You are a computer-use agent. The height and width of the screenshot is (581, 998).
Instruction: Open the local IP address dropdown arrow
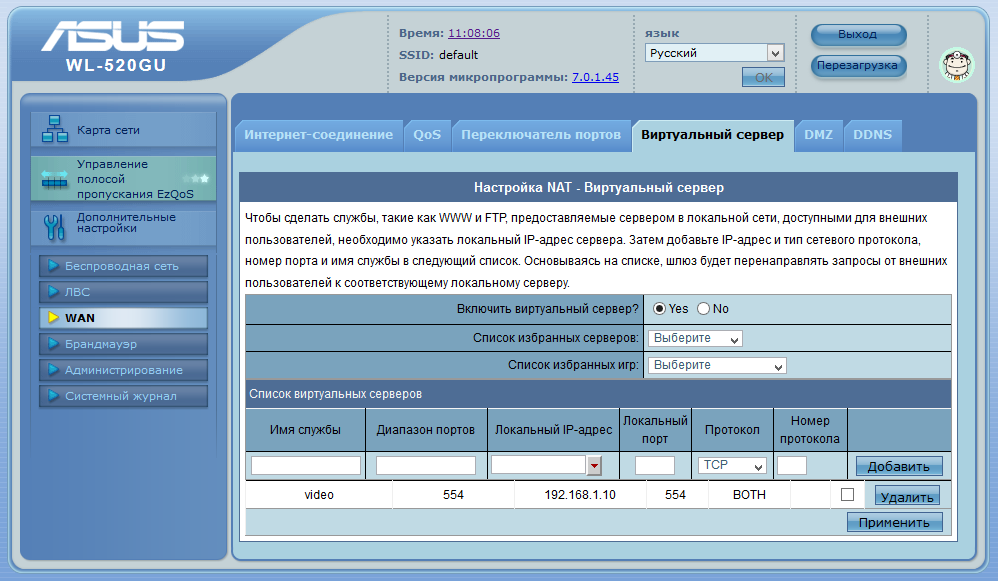594,465
